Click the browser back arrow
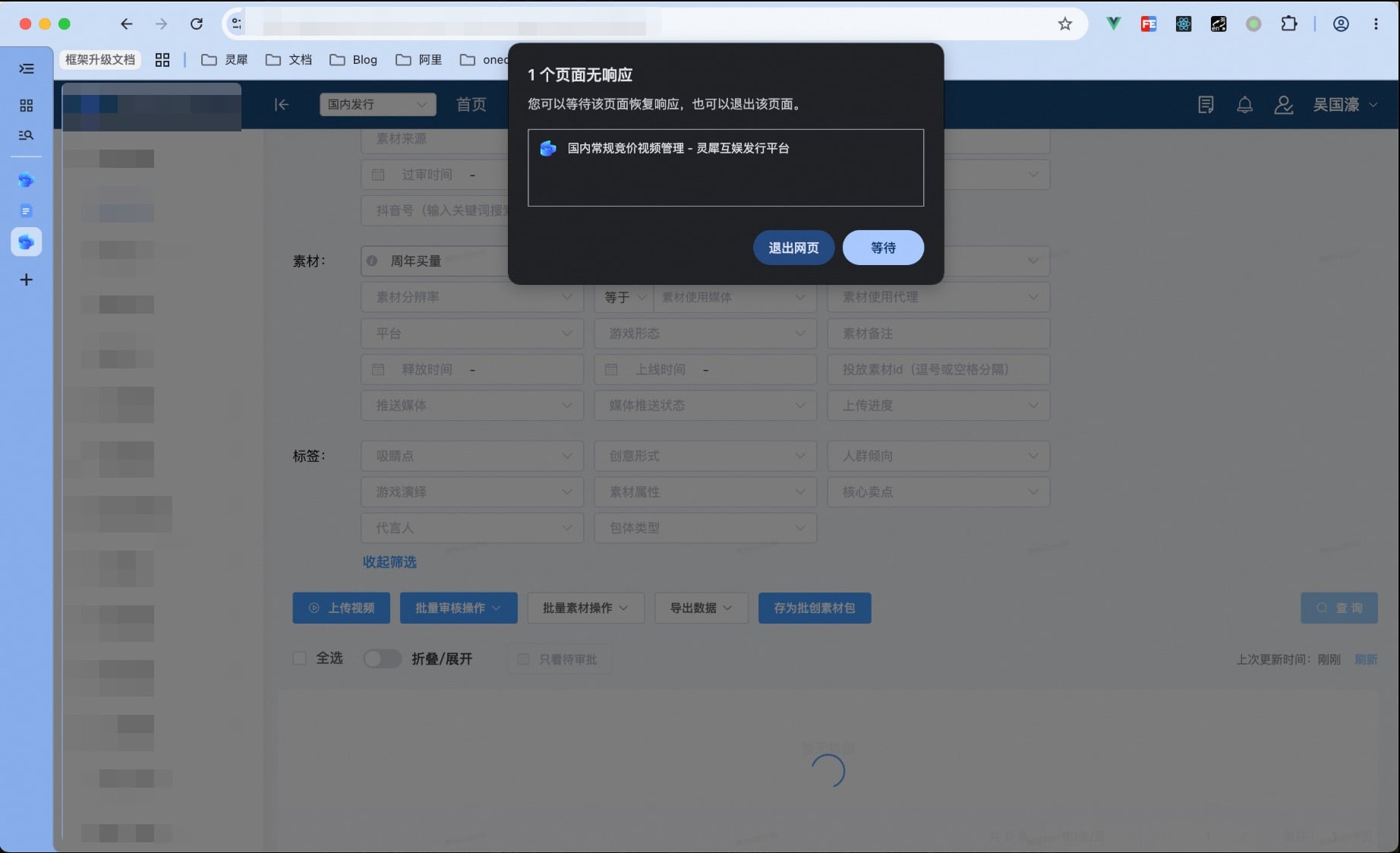This screenshot has width=1400, height=853. [127, 24]
